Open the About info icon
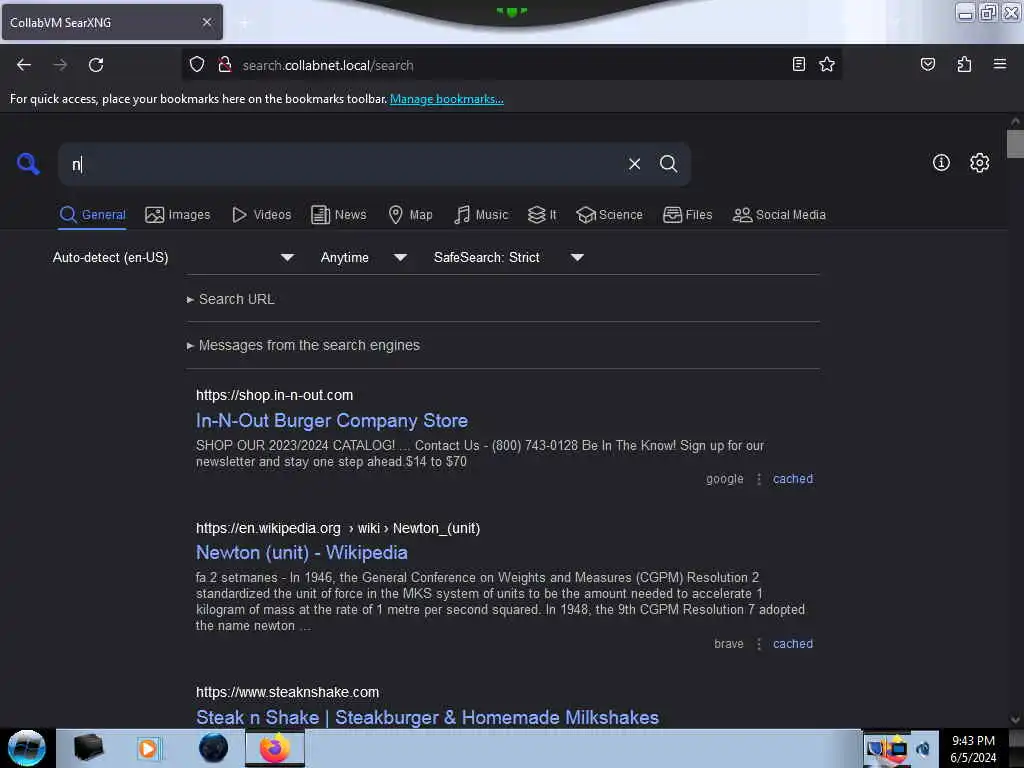The width and height of the screenshot is (1024, 768). click(x=940, y=163)
